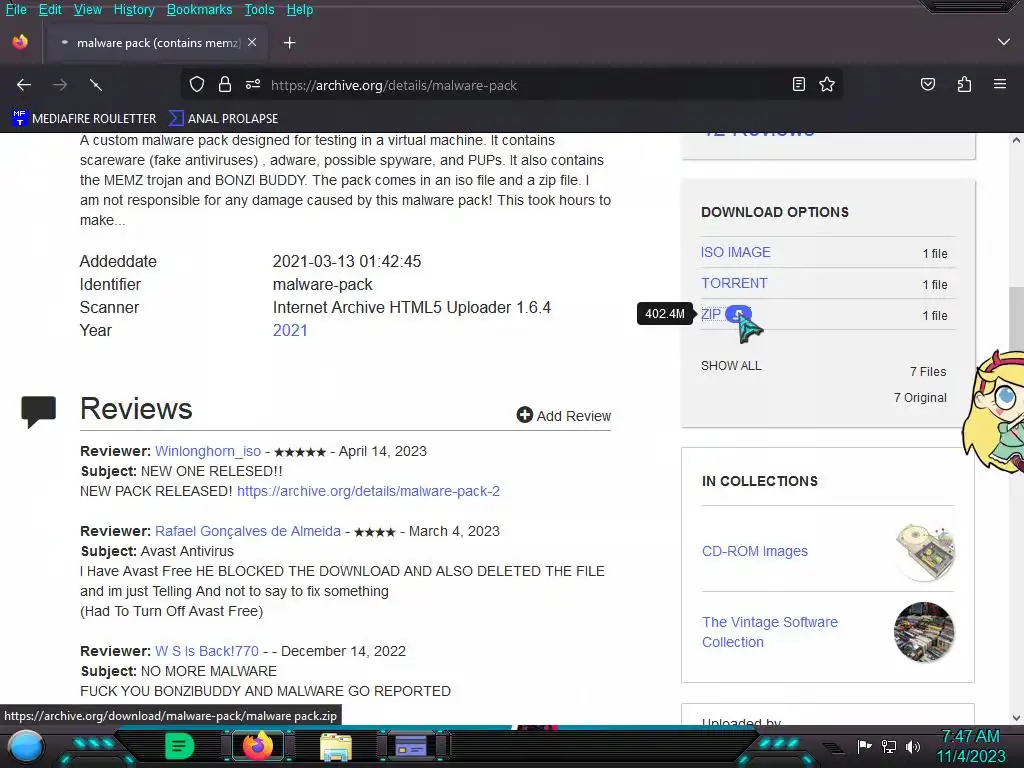Open the History menu
This screenshot has height=768, width=1024.
(x=134, y=9)
